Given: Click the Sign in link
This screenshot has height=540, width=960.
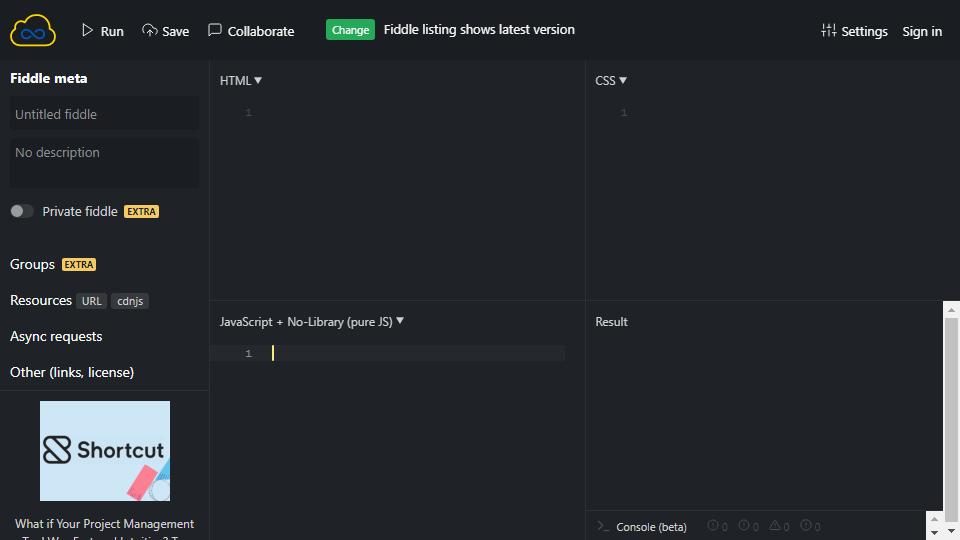Looking at the screenshot, I should [x=922, y=31].
